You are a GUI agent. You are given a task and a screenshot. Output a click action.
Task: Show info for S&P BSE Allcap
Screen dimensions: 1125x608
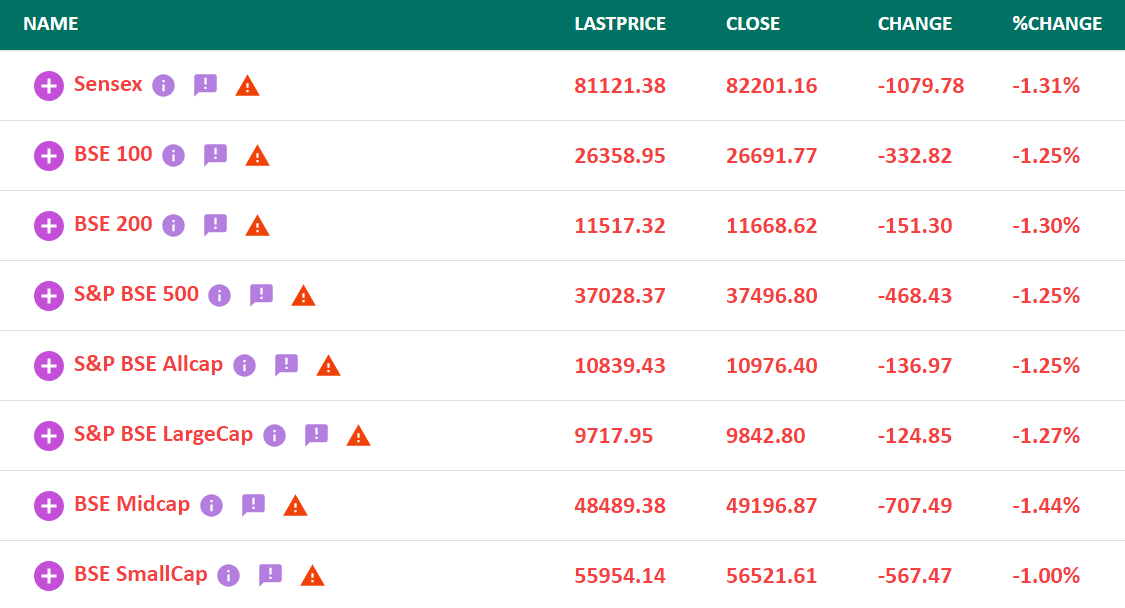point(245,366)
